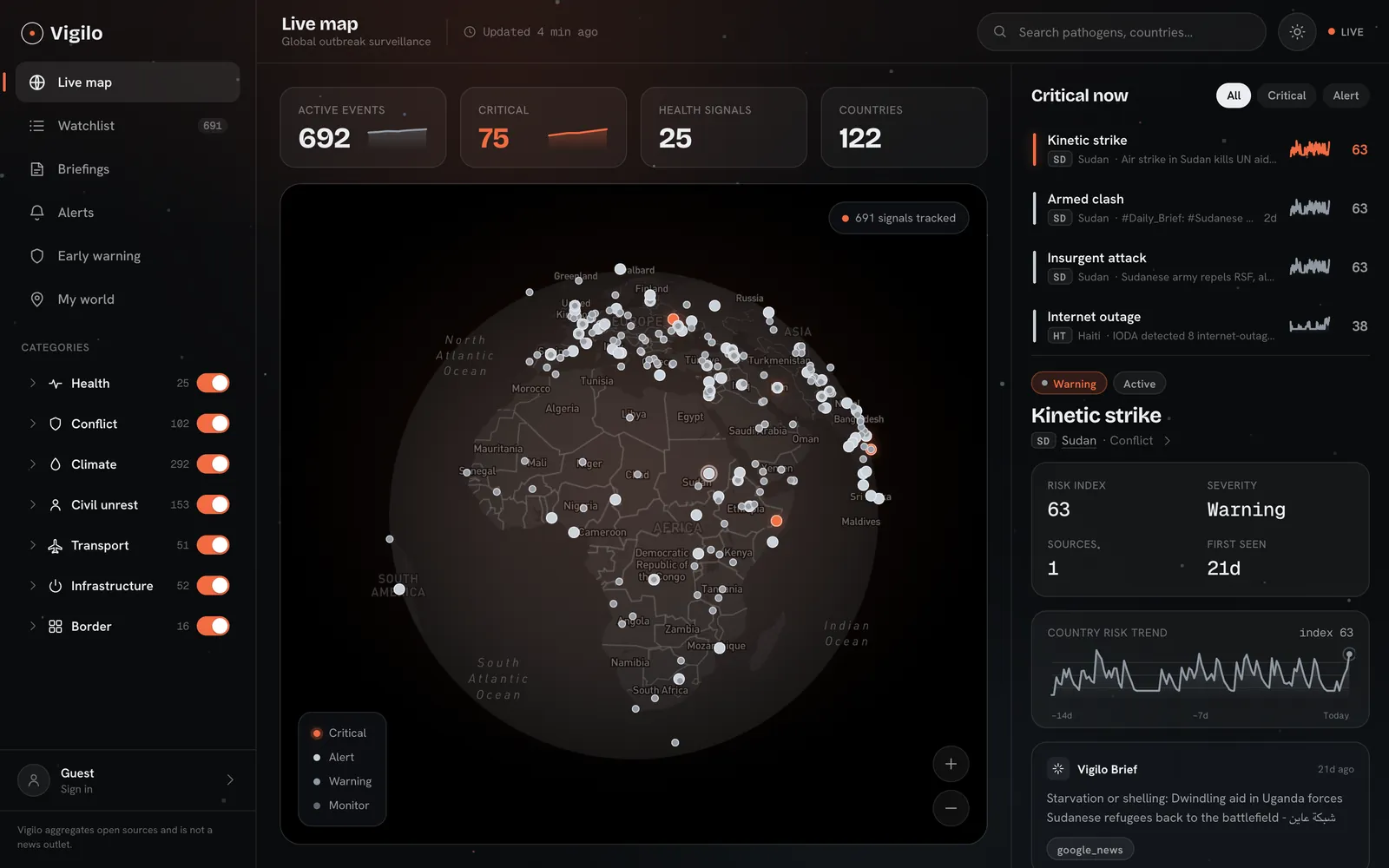Toggle the light theme sun icon

point(1297,32)
